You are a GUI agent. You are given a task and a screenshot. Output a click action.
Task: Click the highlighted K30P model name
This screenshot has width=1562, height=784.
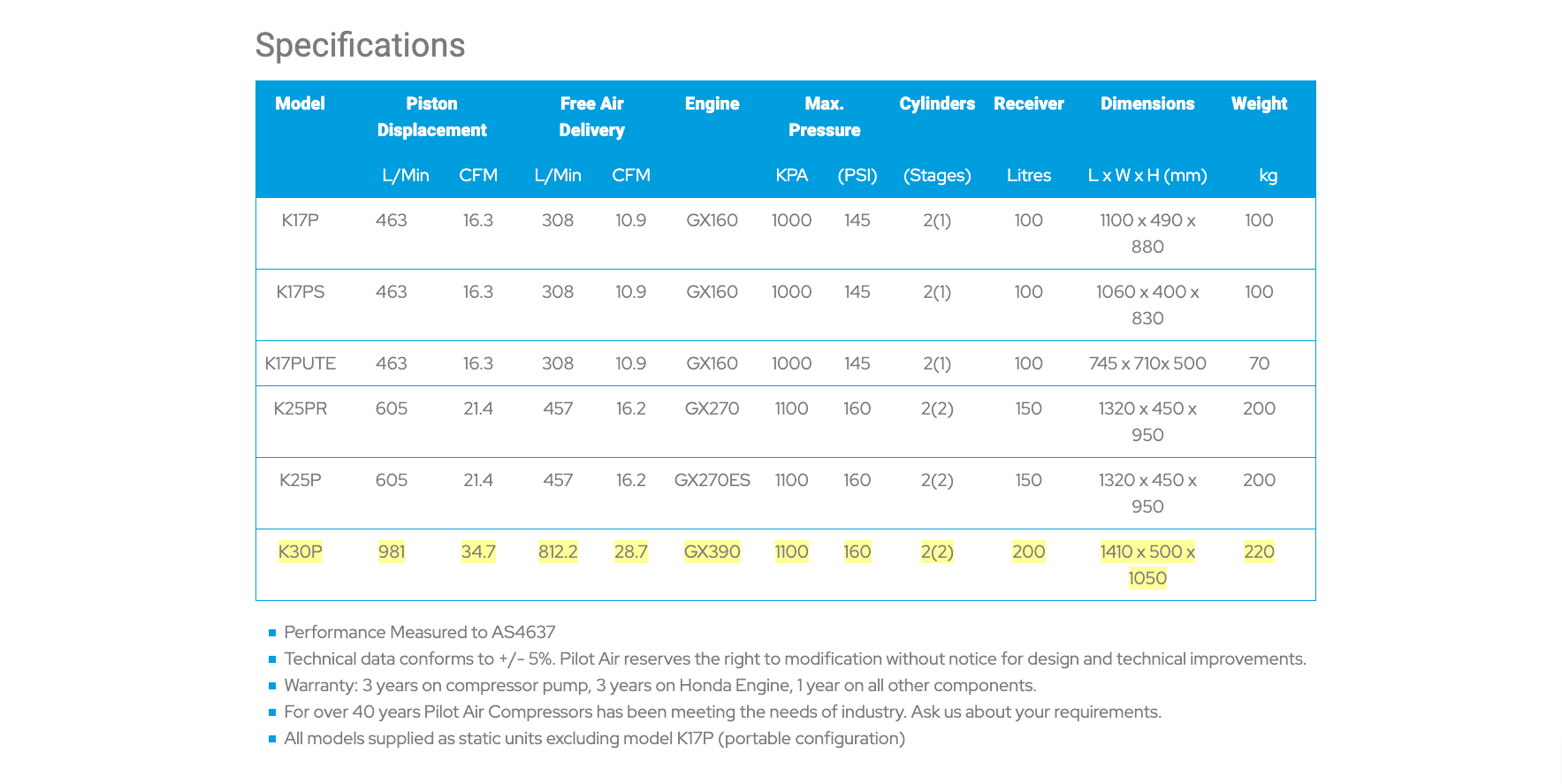300,552
